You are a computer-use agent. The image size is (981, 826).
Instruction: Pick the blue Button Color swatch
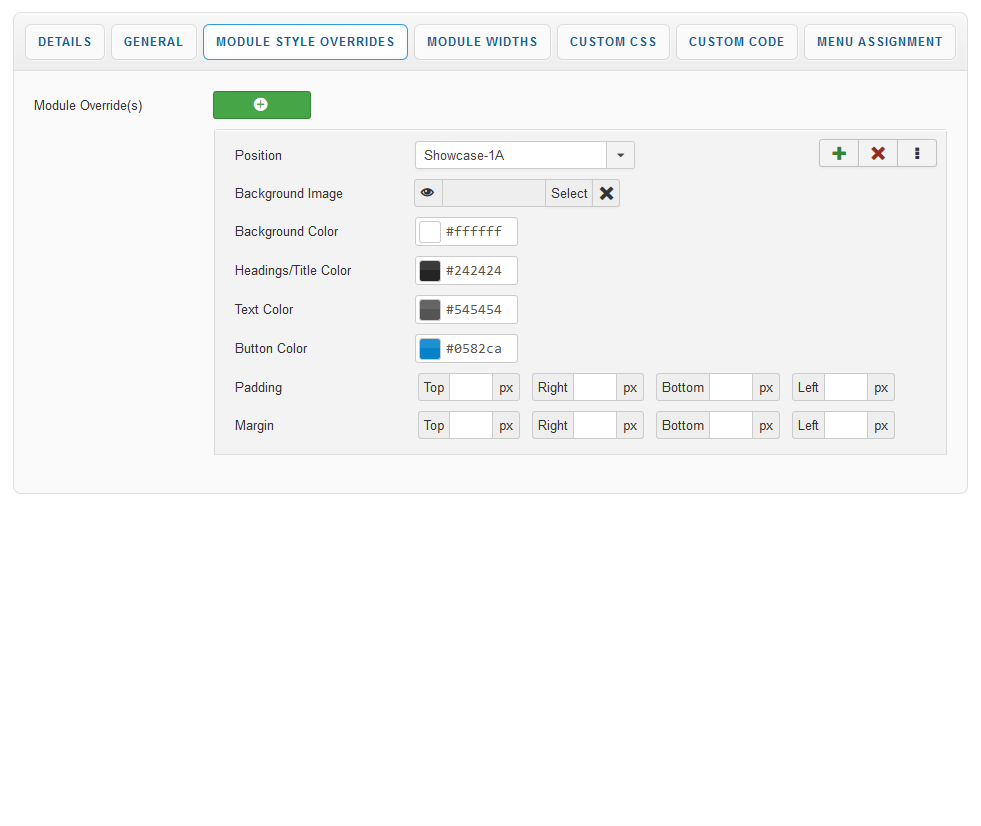(x=430, y=349)
